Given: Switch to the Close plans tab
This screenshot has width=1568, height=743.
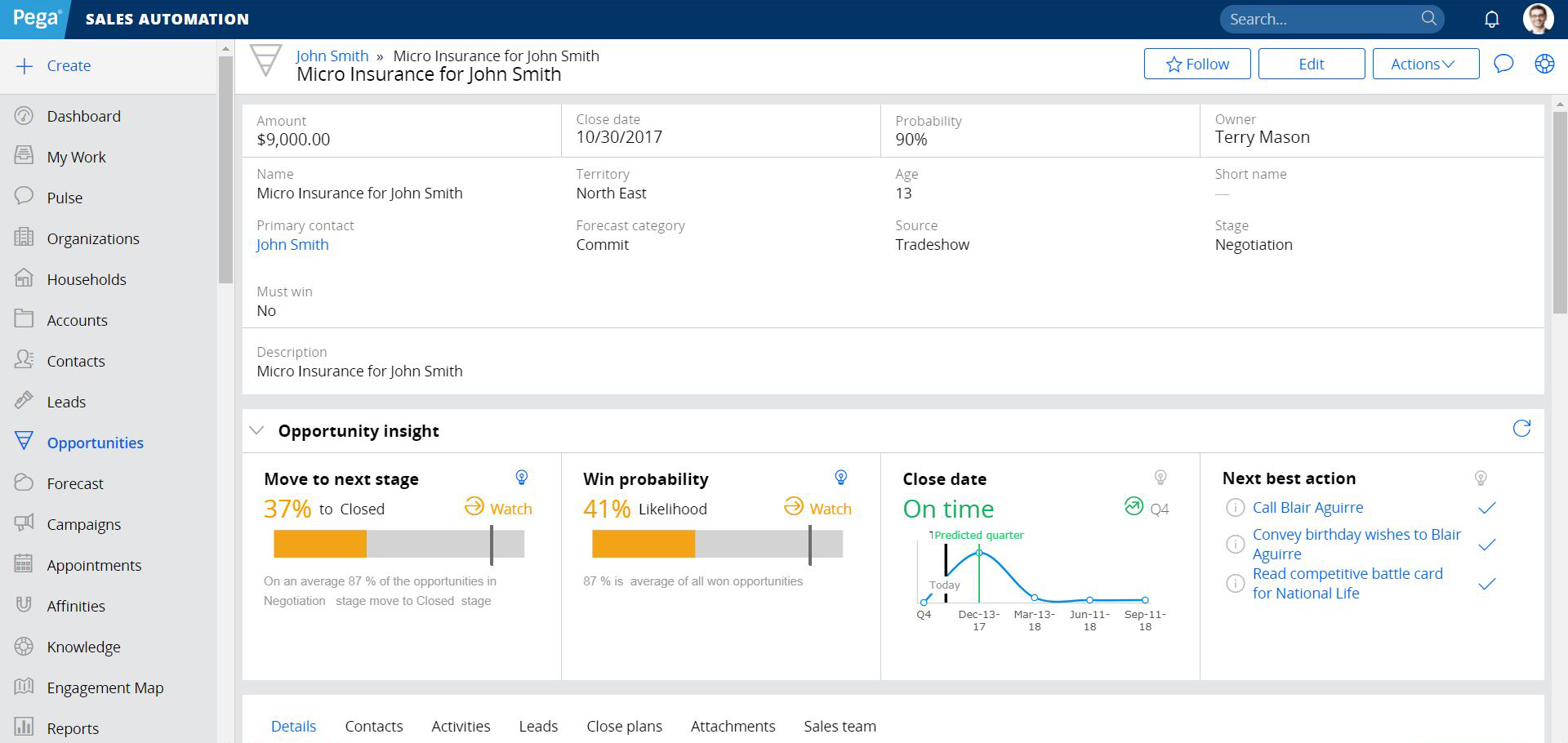Looking at the screenshot, I should (624, 726).
